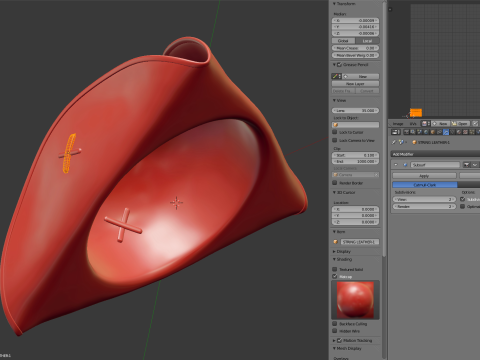This screenshot has width=480, height=360.
Task: Enable the Lock Camera to View checkbox
Action: coord(335,140)
